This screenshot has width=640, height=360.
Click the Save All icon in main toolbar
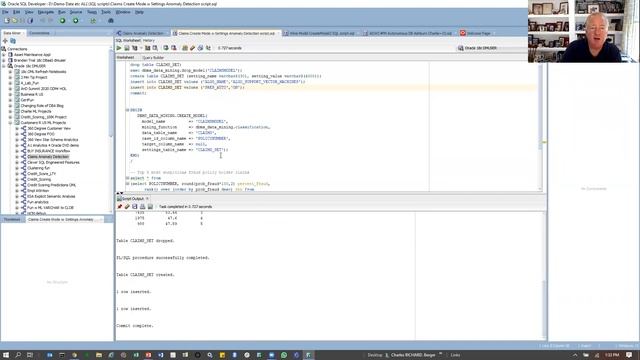tap(30, 20)
